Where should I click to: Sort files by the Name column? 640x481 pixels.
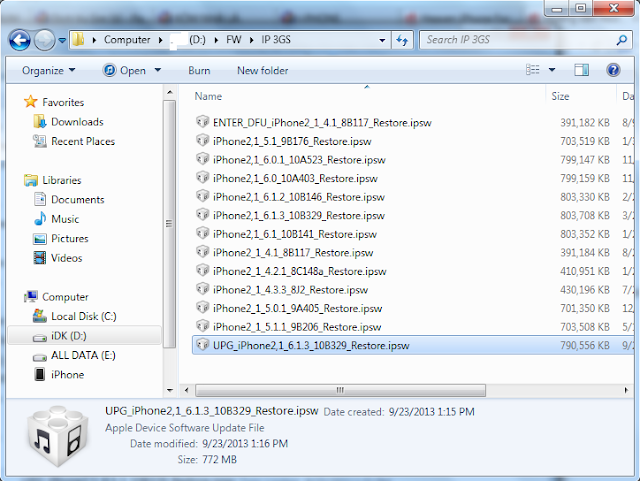click(208, 96)
